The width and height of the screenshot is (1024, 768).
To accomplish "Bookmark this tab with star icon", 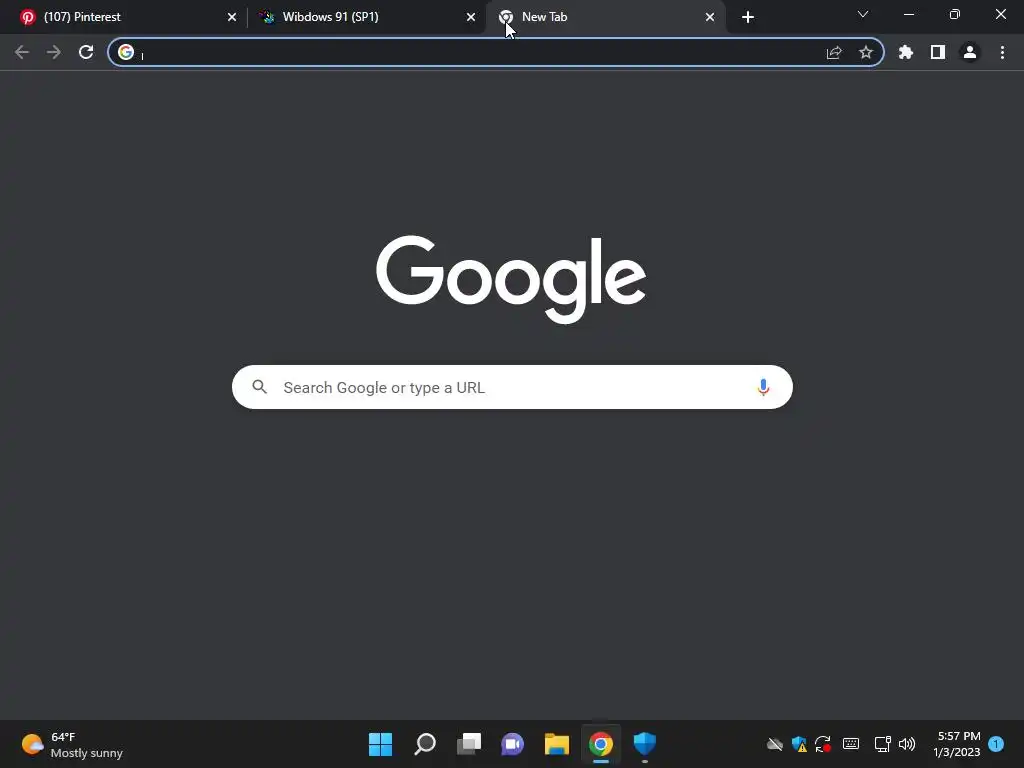I will coord(866,52).
